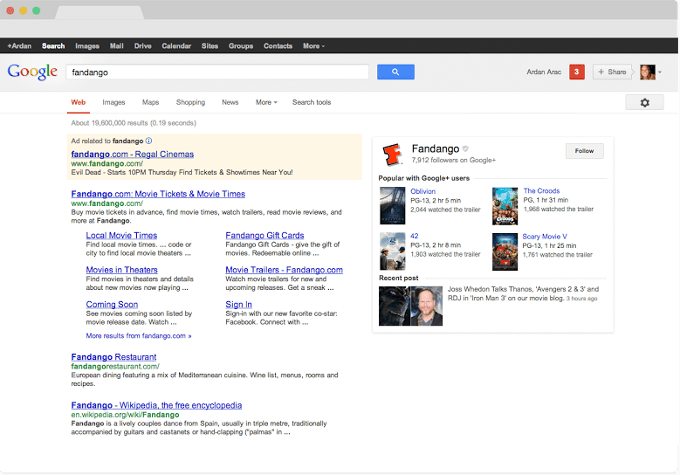This screenshot has width=680, height=475.
Task: Open Sites from the black bar
Action: point(209,46)
